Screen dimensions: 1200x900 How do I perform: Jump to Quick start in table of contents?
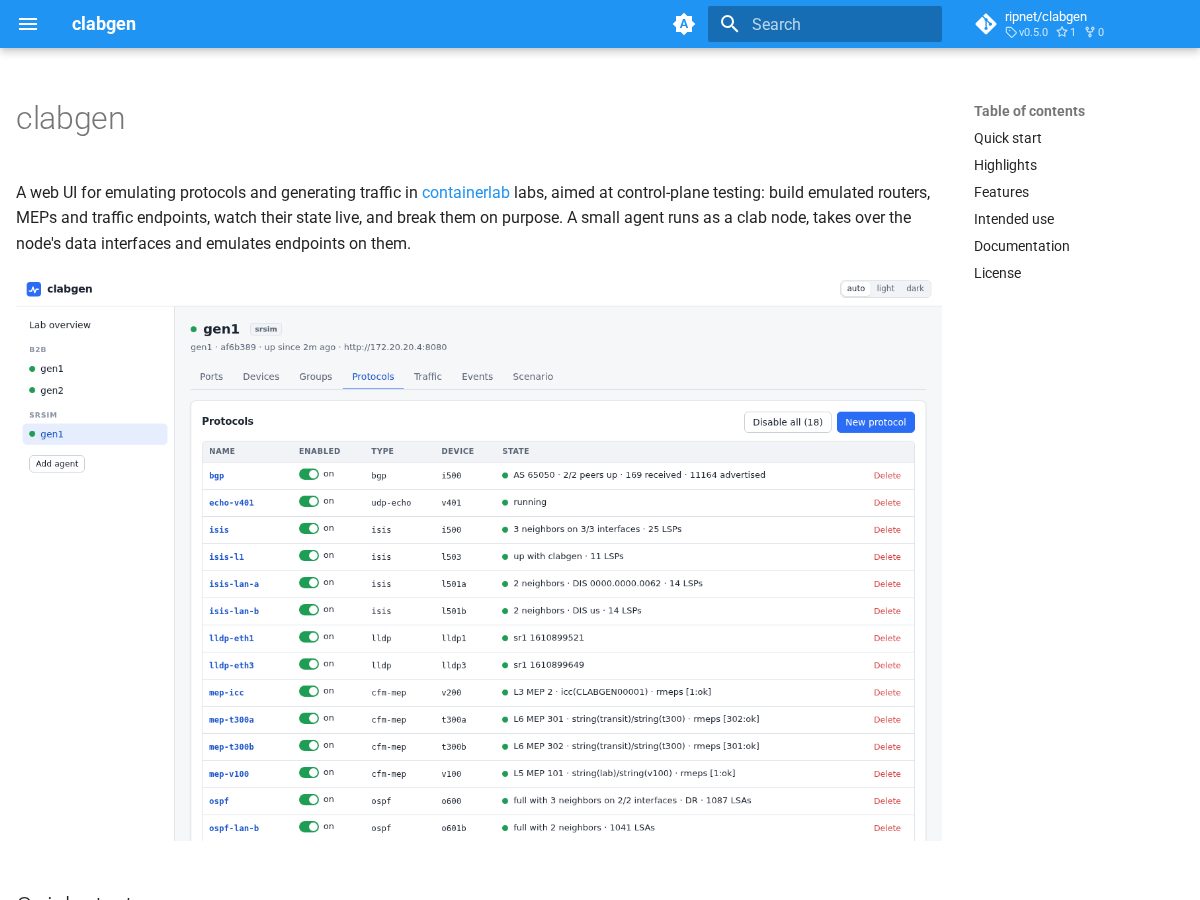1008,138
